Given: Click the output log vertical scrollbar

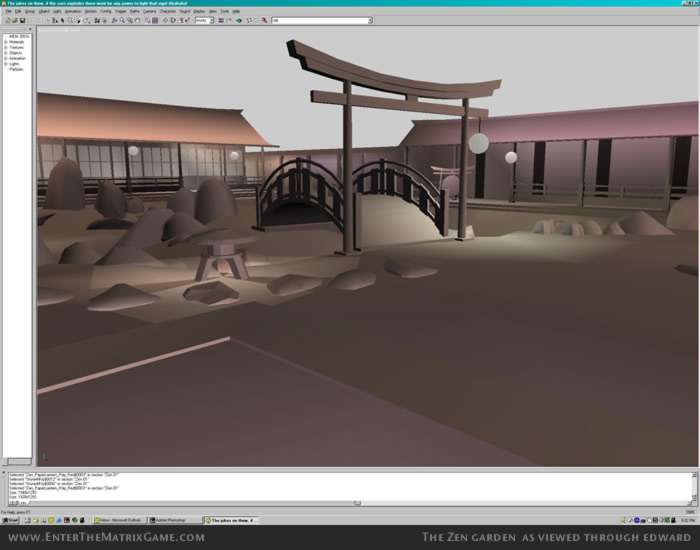Looking at the screenshot, I should 694,487.
